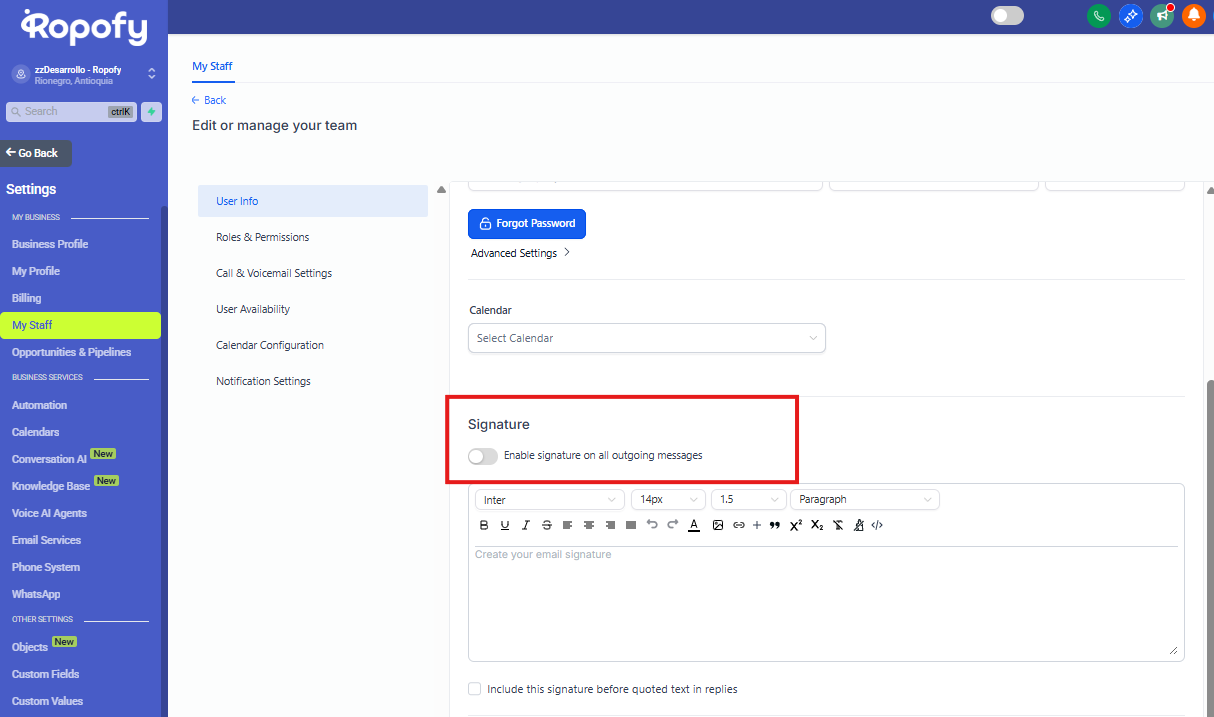Viewport: 1214px width, 717px height.
Task: Click the green phone dialer icon
Action: tap(1099, 16)
